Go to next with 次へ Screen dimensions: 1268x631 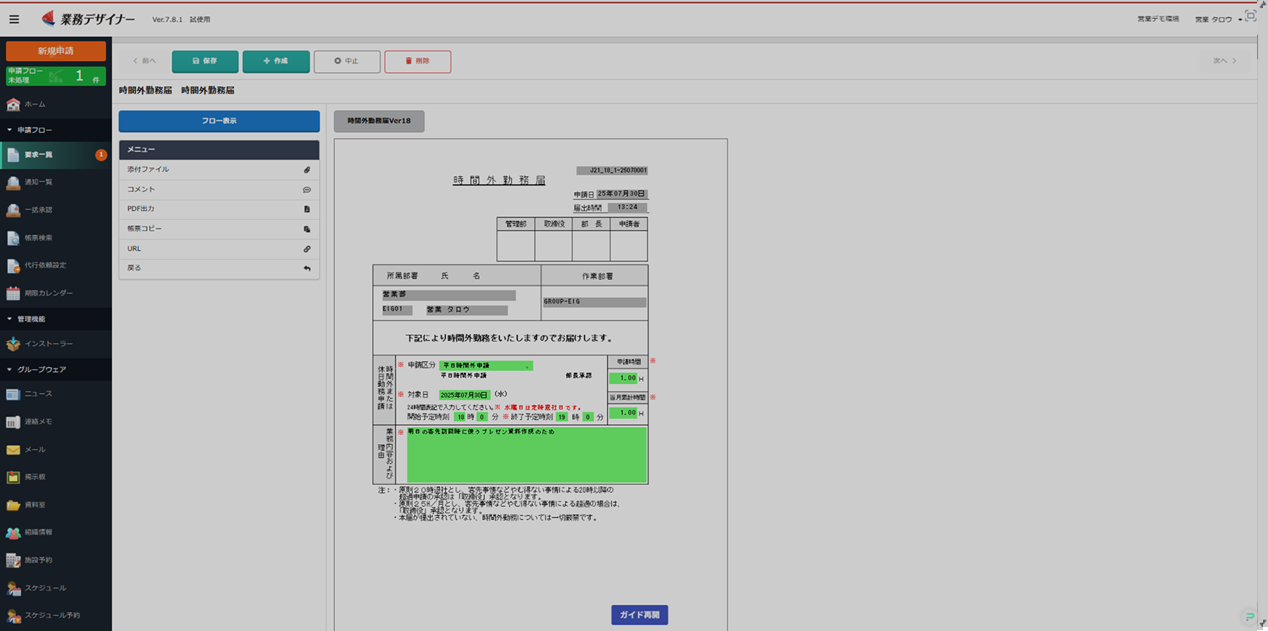tap(1226, 61)
